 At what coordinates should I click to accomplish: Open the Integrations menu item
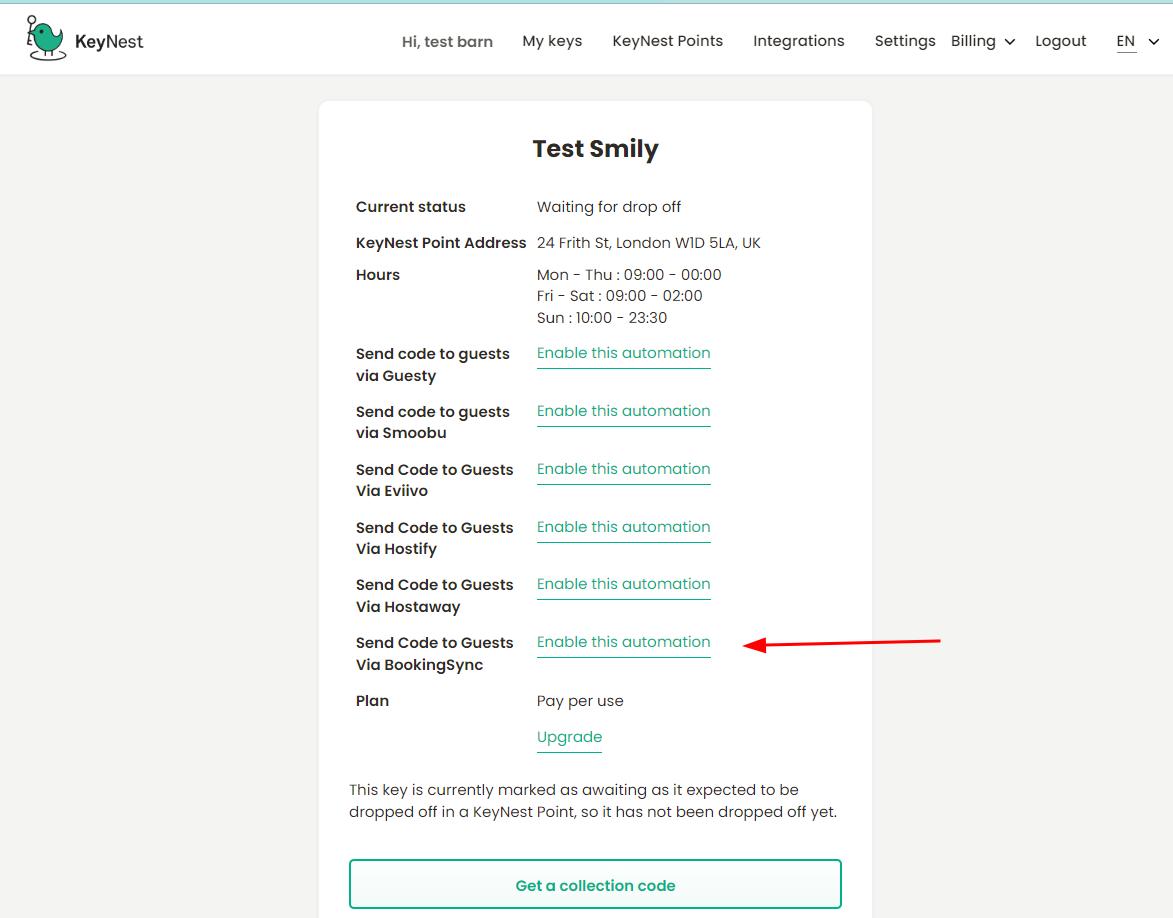pos(798,41)
